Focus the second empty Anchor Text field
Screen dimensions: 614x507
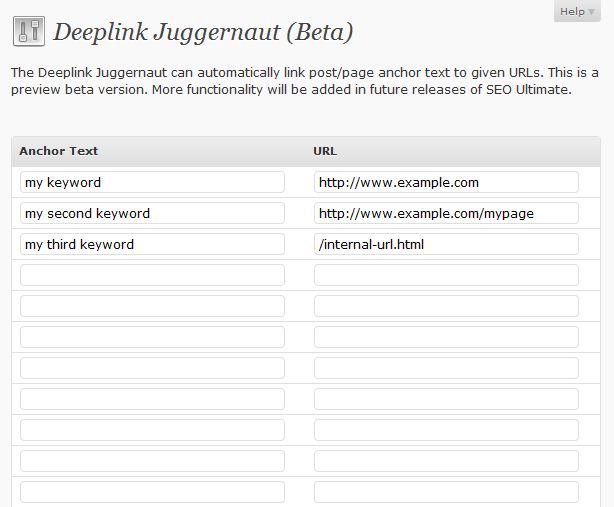tap(152, 306)
